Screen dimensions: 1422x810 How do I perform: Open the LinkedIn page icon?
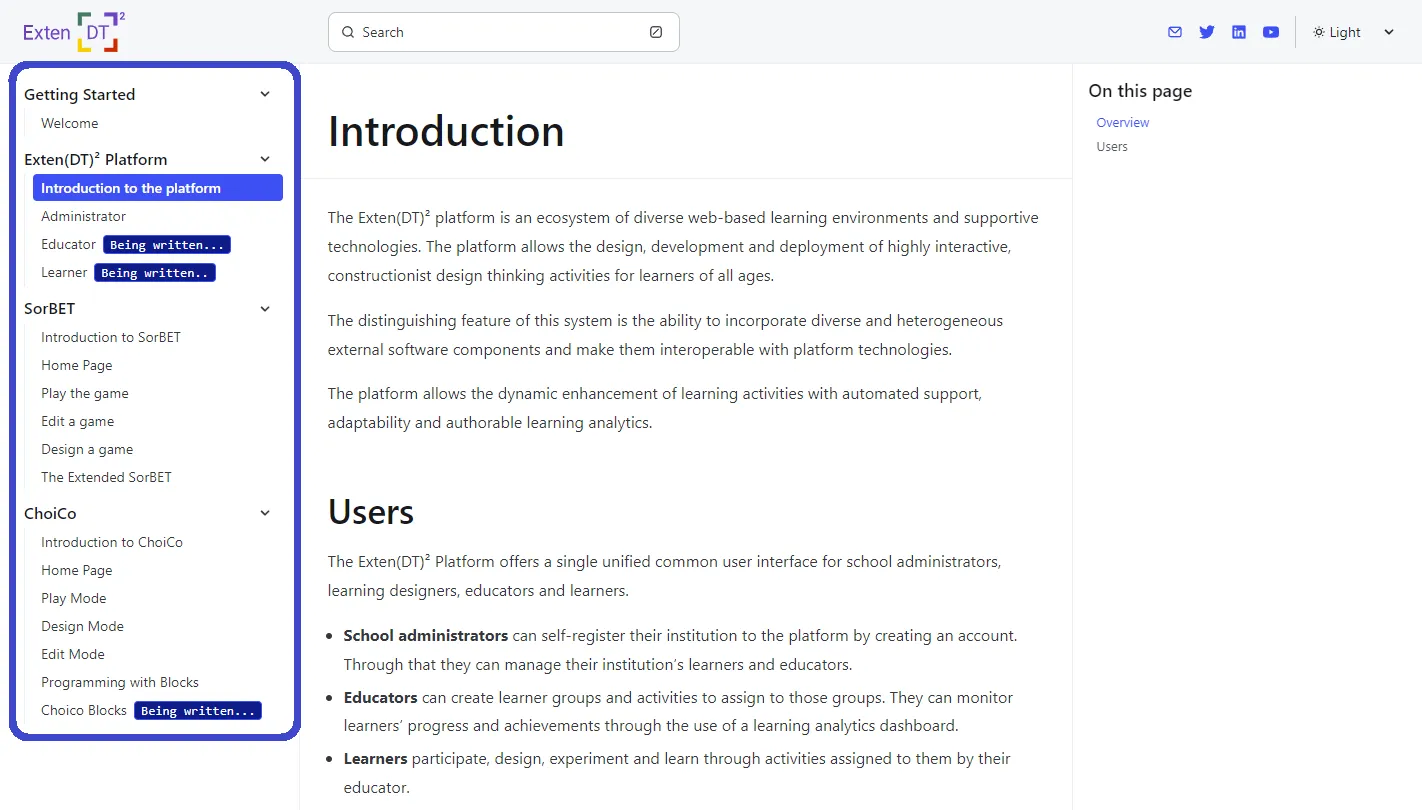(1238, 31)
